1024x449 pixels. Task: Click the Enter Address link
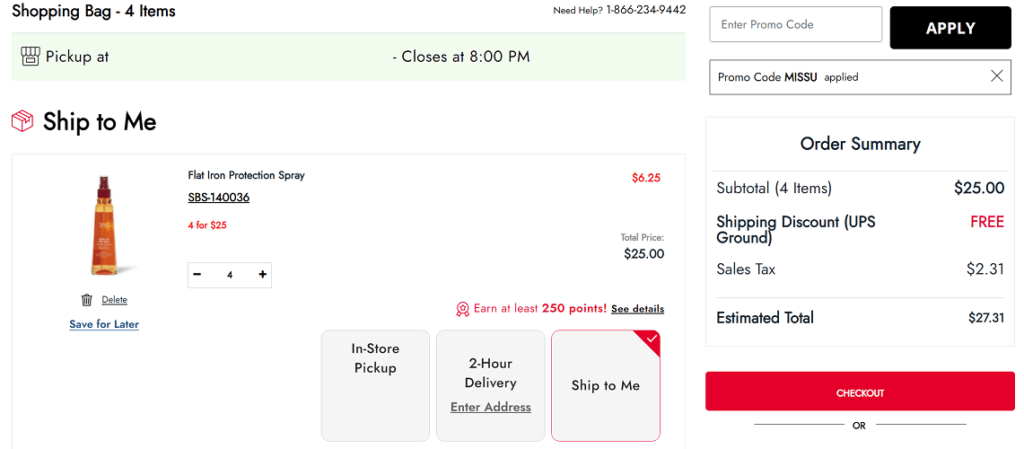(490, 407)
